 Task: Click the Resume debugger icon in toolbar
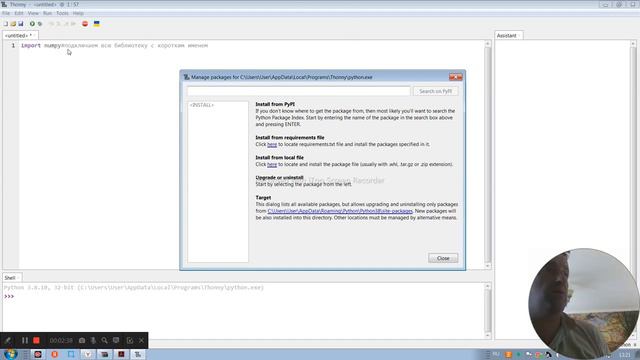(73, 24)
